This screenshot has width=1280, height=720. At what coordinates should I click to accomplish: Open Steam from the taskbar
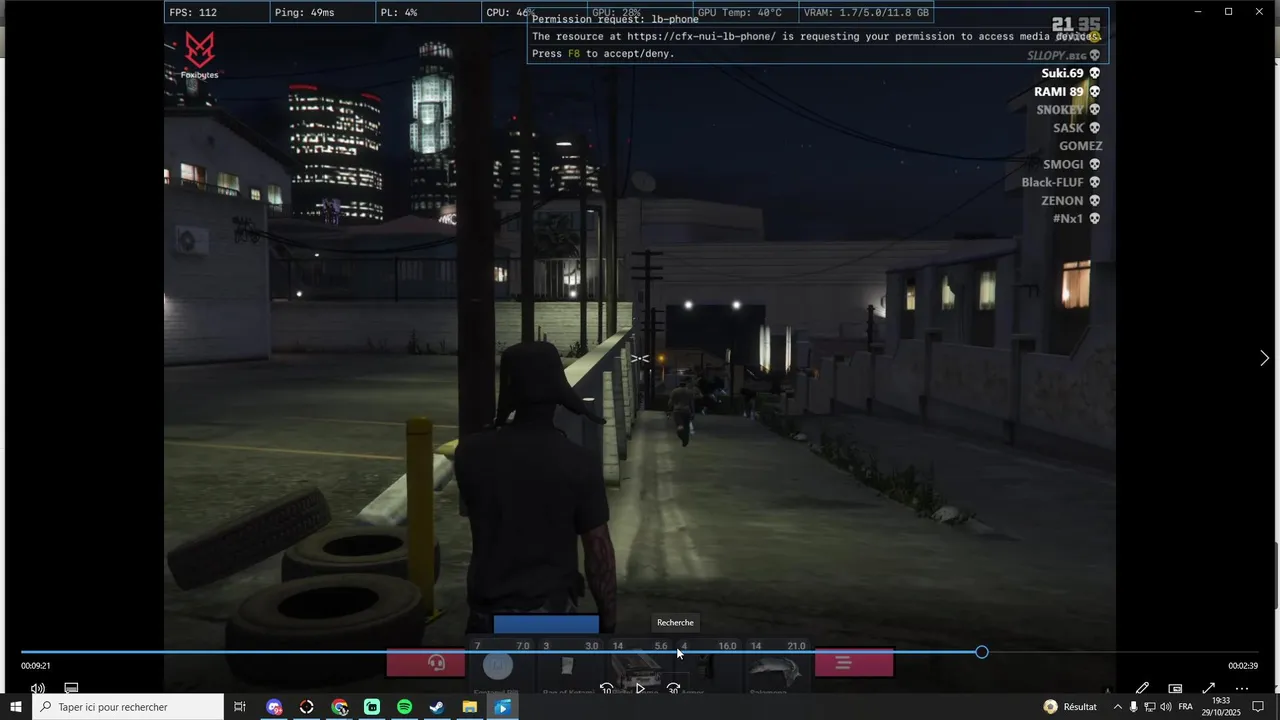click(437, 707)
